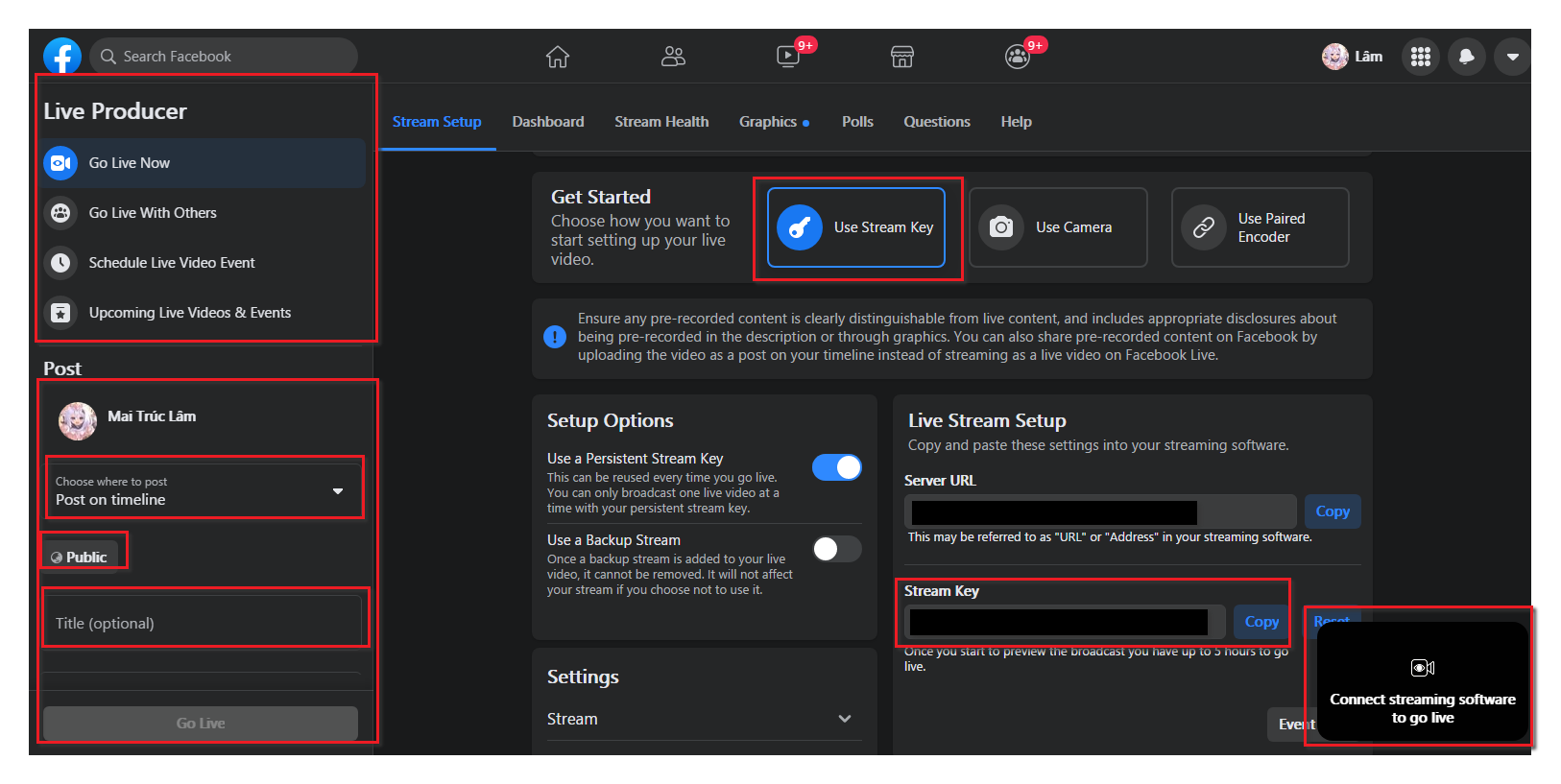
Task: Open the Choose where to post dropdown
Action: click(x=204, y=490)
